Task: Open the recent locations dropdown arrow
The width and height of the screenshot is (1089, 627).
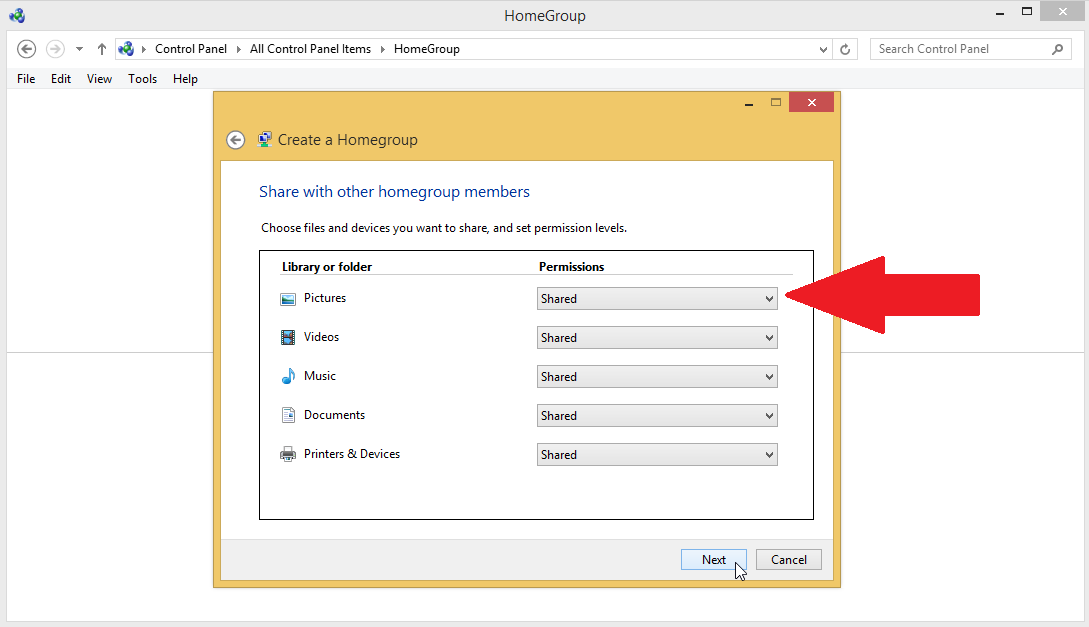Action: click(x=79, y=49)
